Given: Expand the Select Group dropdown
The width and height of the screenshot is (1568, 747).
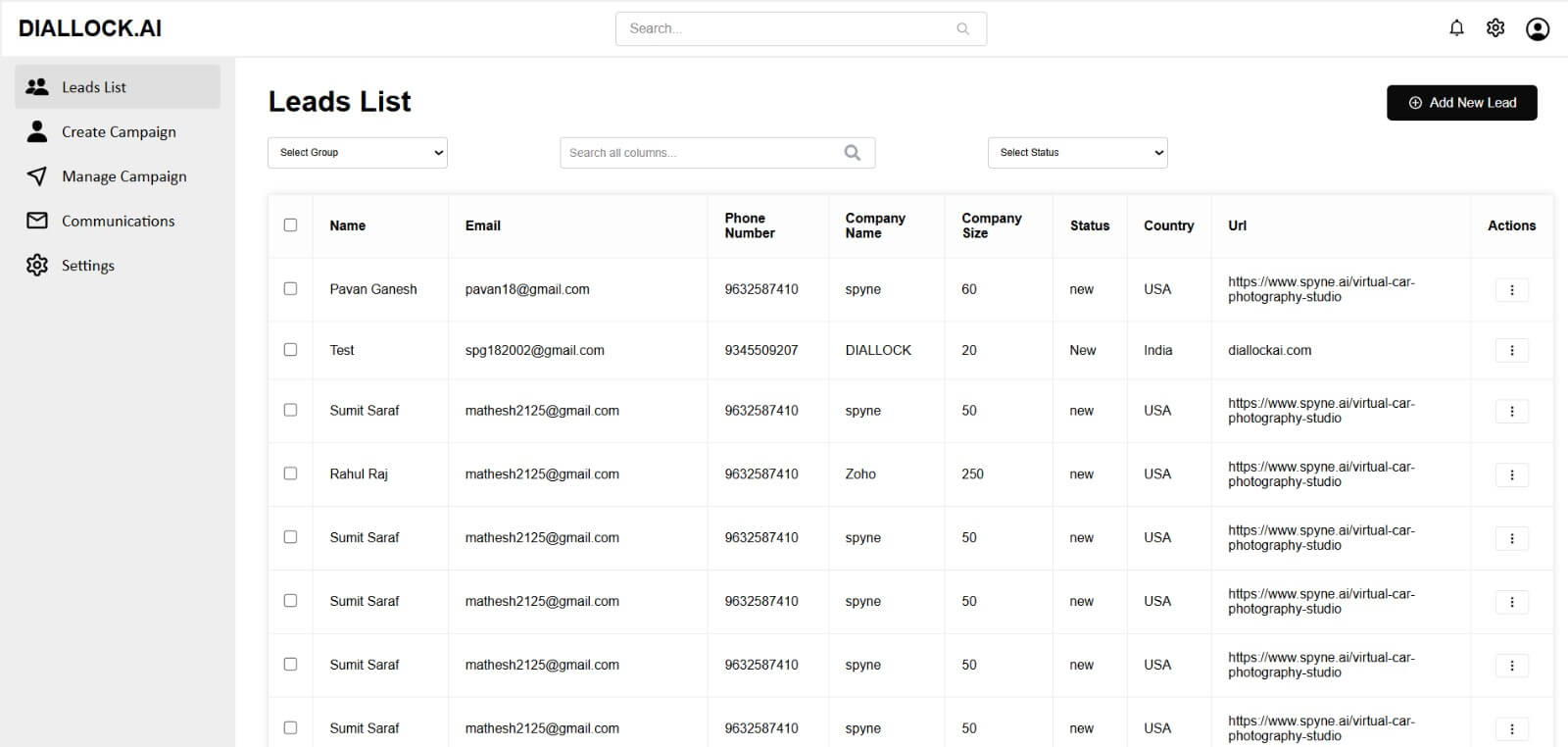Looking at the screenshot, I should 358,152.
